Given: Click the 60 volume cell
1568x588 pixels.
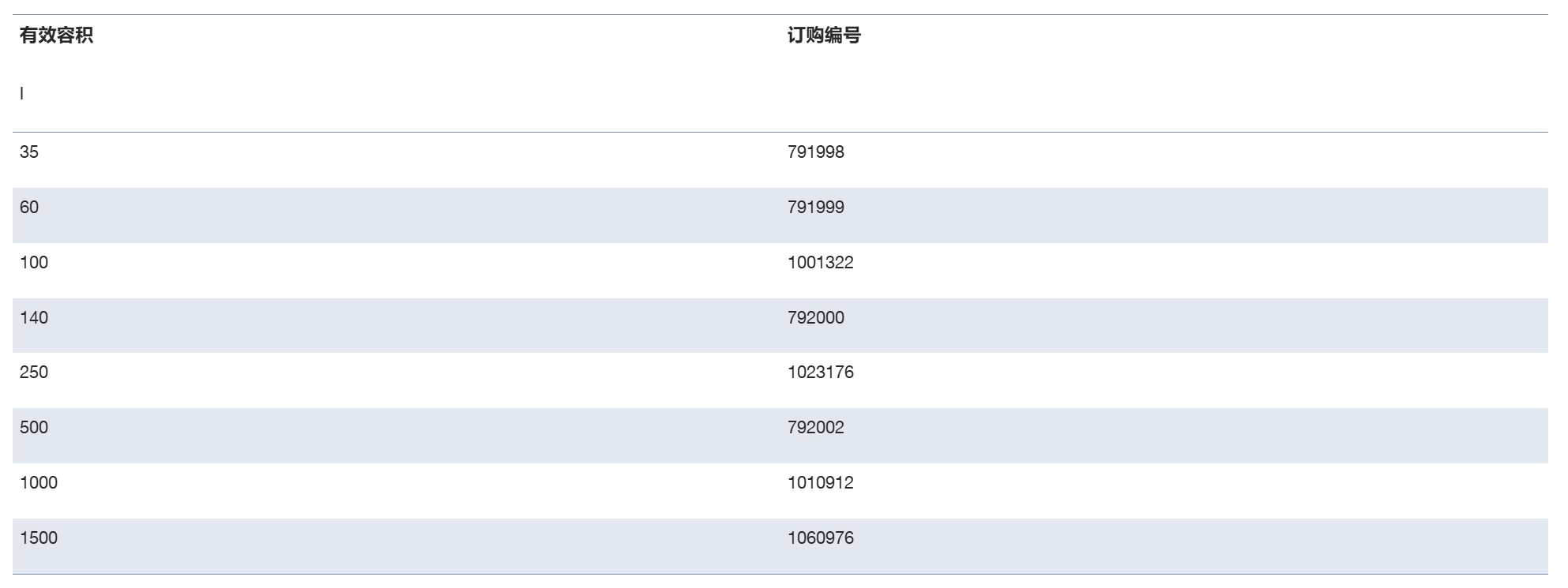Looking at the screenshot, I should [x=29, y=208].
